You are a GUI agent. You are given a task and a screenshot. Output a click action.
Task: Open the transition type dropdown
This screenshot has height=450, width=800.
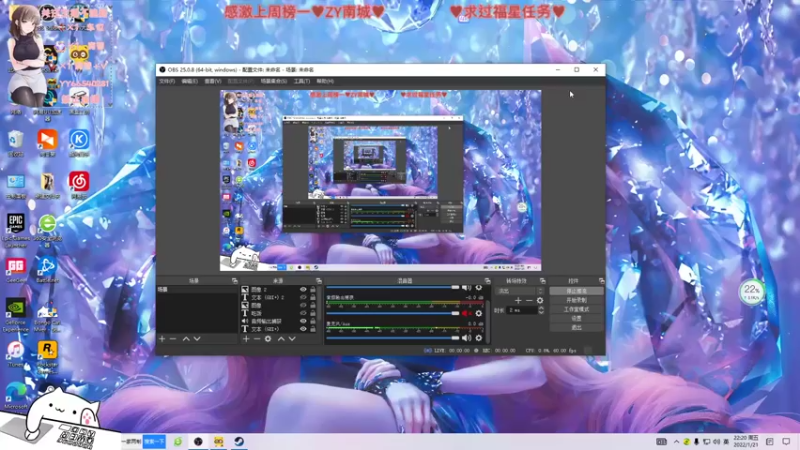click(x=519, y=291)
